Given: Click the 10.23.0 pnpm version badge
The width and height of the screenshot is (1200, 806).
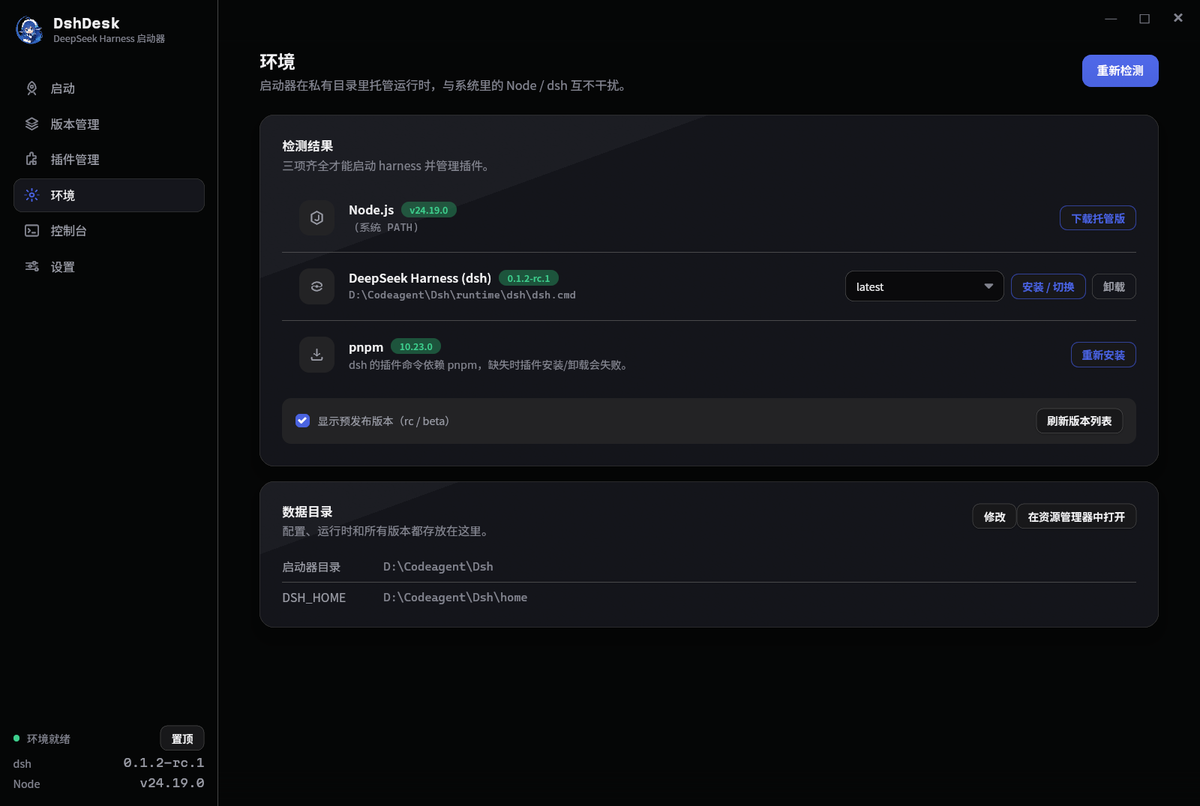Looking at the screenshot, I should pyautogui.click(x=414, y=346).
